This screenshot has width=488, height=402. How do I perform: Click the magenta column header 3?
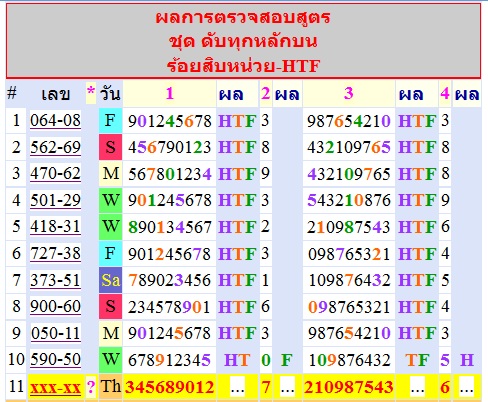(x=349, y=94)
